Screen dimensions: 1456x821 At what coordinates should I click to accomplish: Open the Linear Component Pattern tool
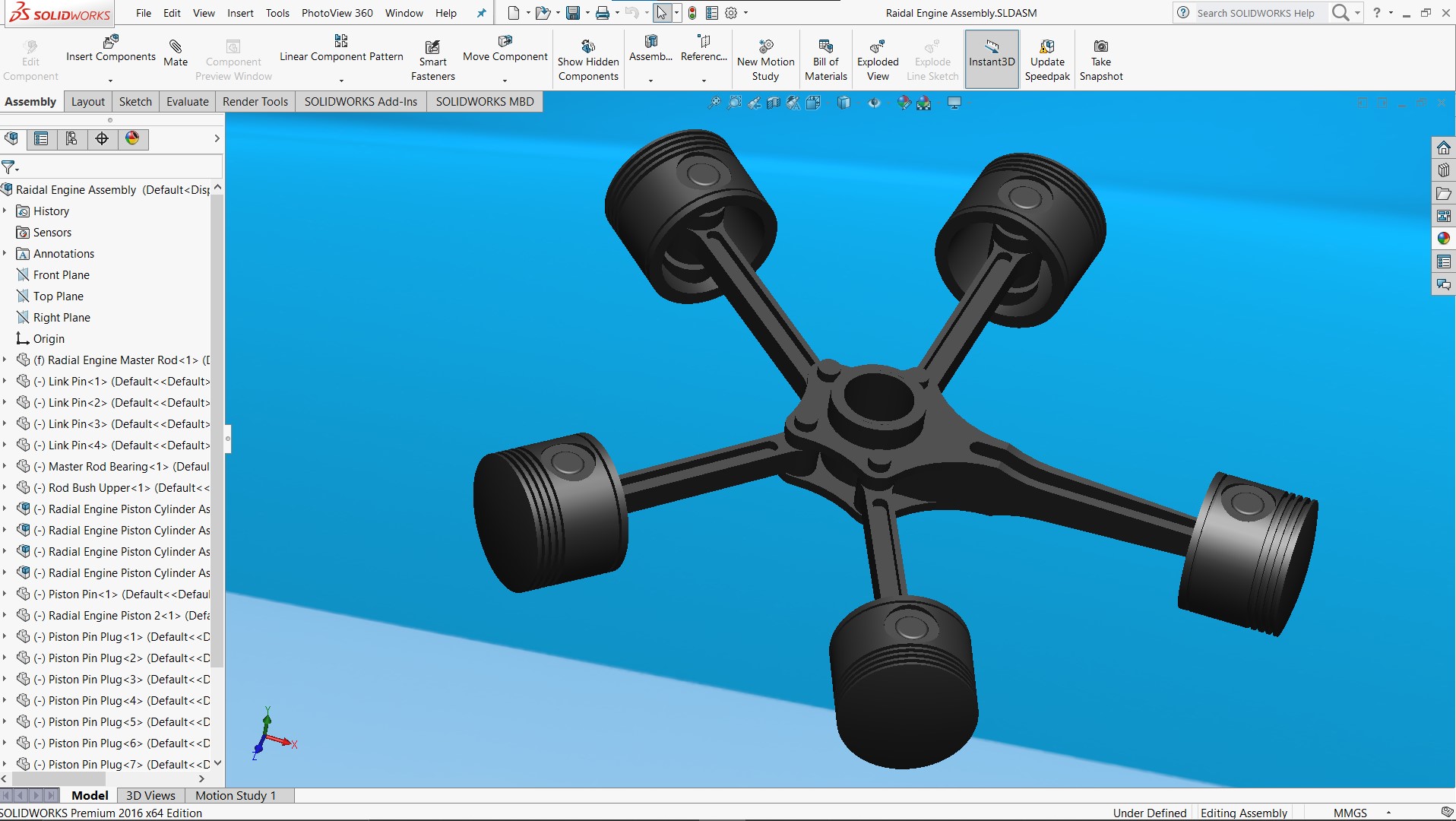click(341, 49)
